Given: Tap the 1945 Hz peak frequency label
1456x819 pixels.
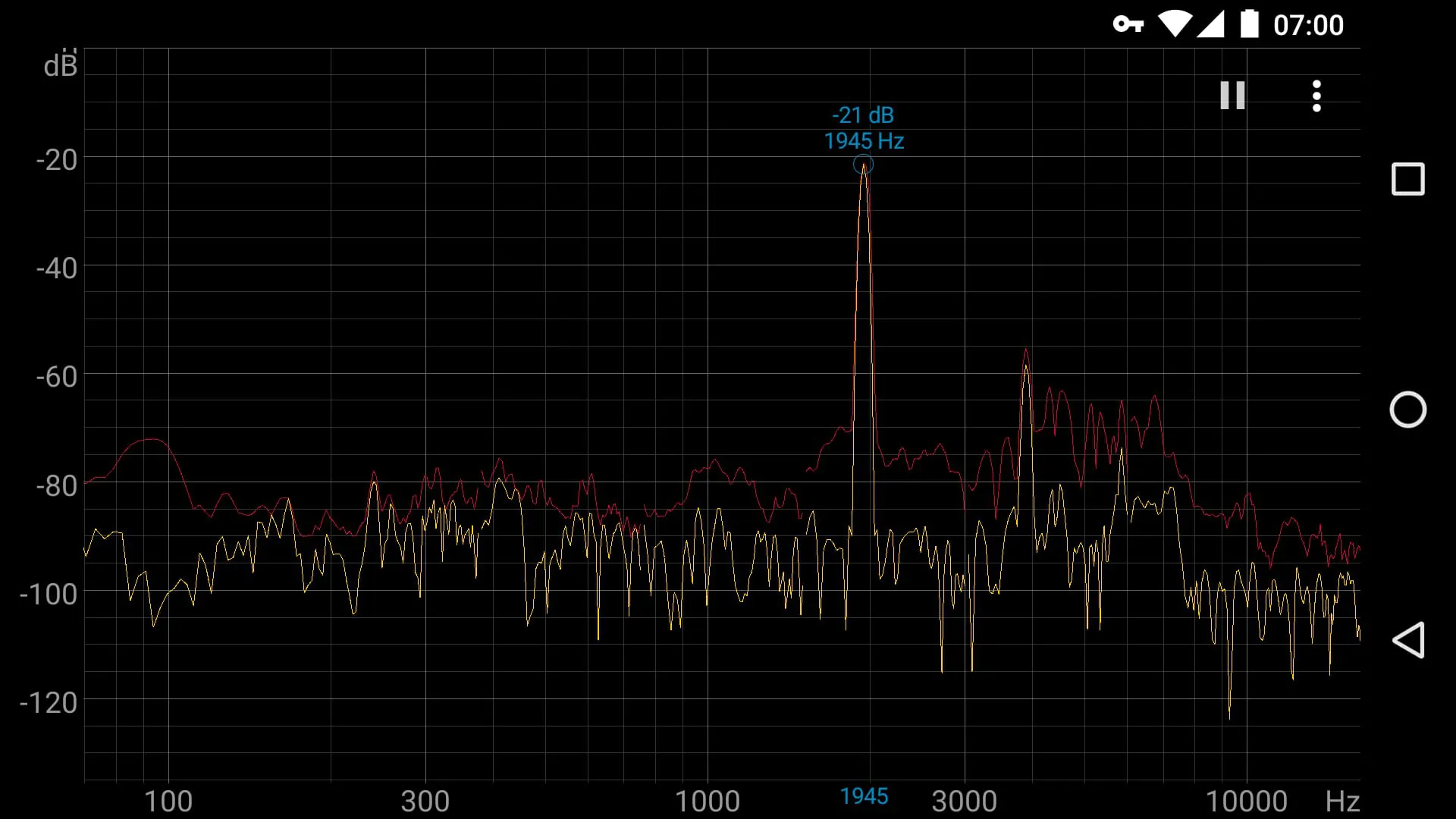Looking at the screenshot, I should pyautogui.click(x=864, y=141).
